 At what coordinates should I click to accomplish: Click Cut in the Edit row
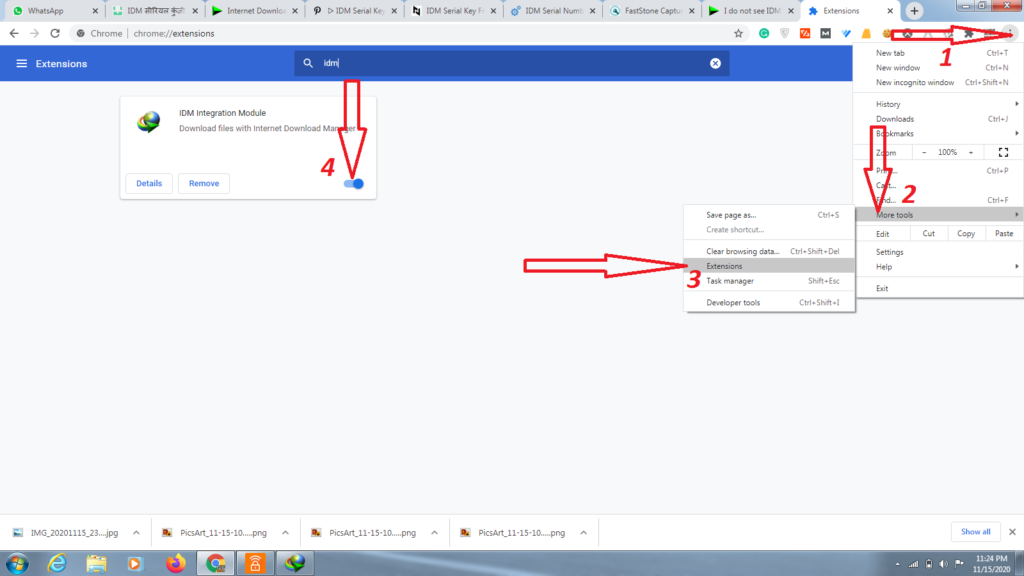click(x=929, y=234)
